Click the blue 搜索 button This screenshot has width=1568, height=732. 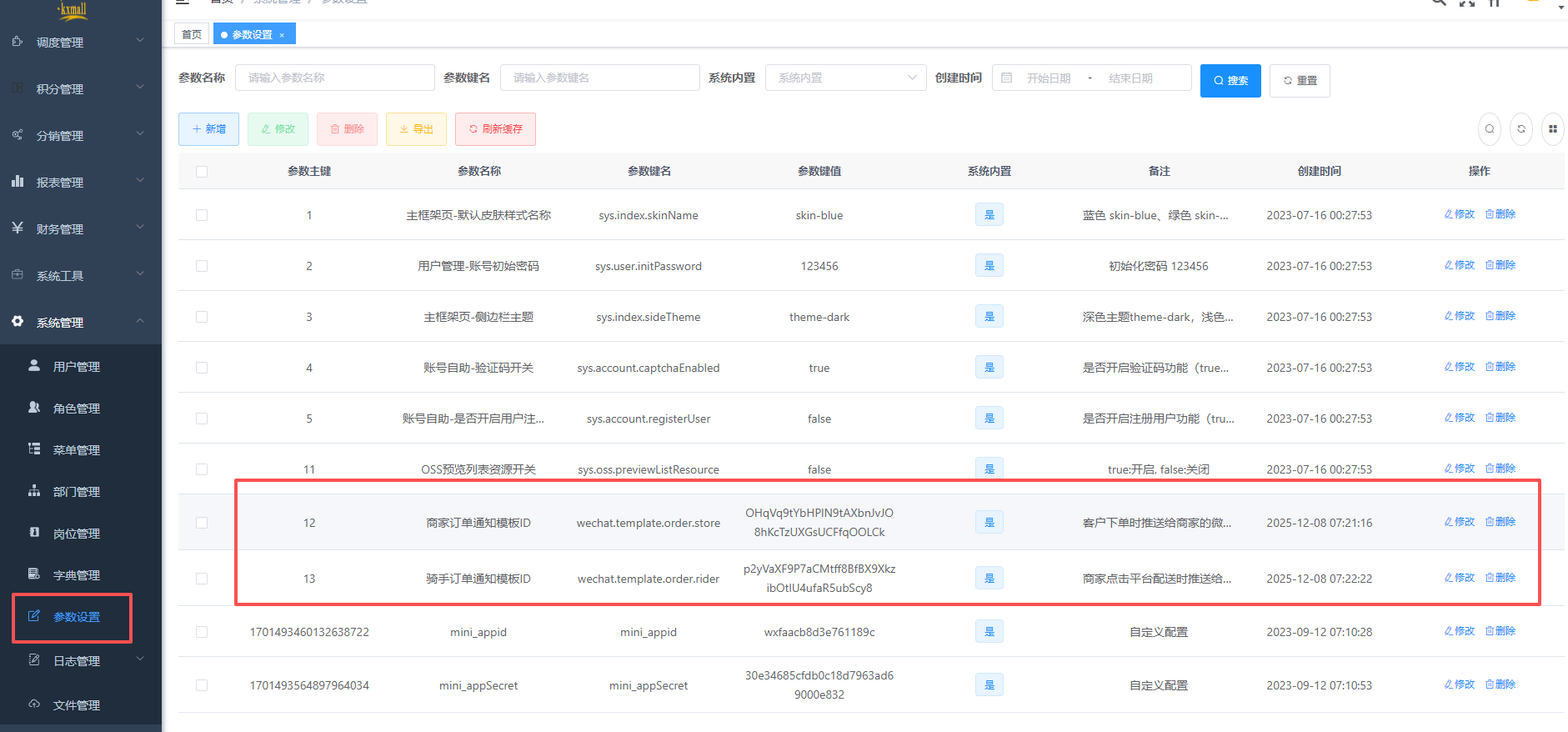tap(1230, 81)
